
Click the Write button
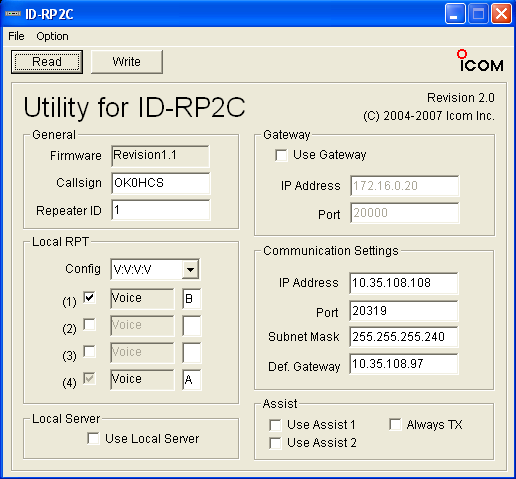(127, 62)
